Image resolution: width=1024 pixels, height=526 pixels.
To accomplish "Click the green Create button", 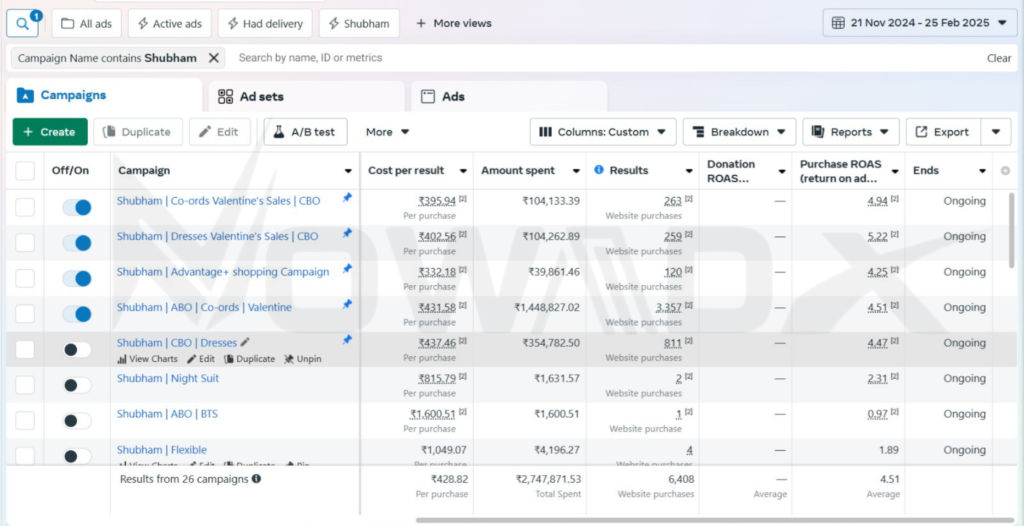I will click(x=50, y=132).
